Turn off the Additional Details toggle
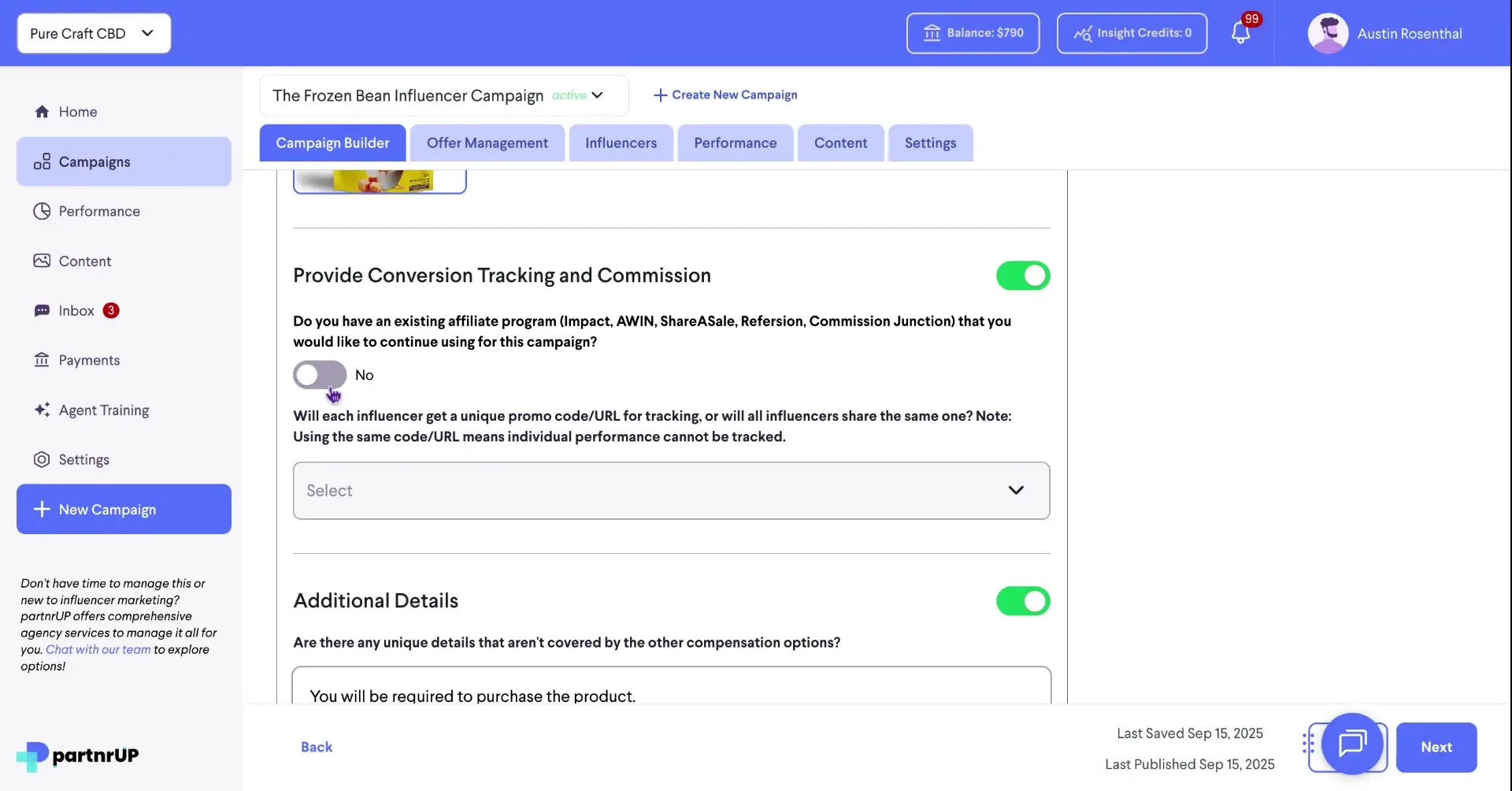 pos(1022,601)
